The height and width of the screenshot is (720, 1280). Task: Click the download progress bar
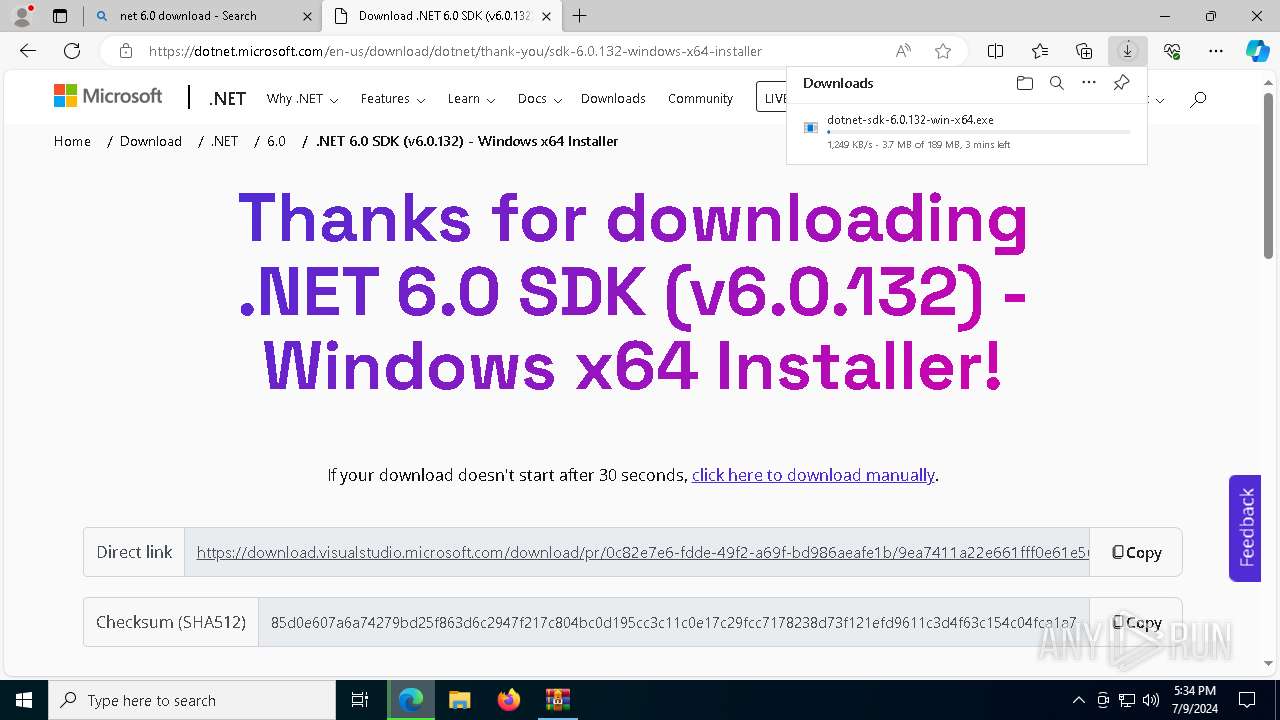click(979, 132)
